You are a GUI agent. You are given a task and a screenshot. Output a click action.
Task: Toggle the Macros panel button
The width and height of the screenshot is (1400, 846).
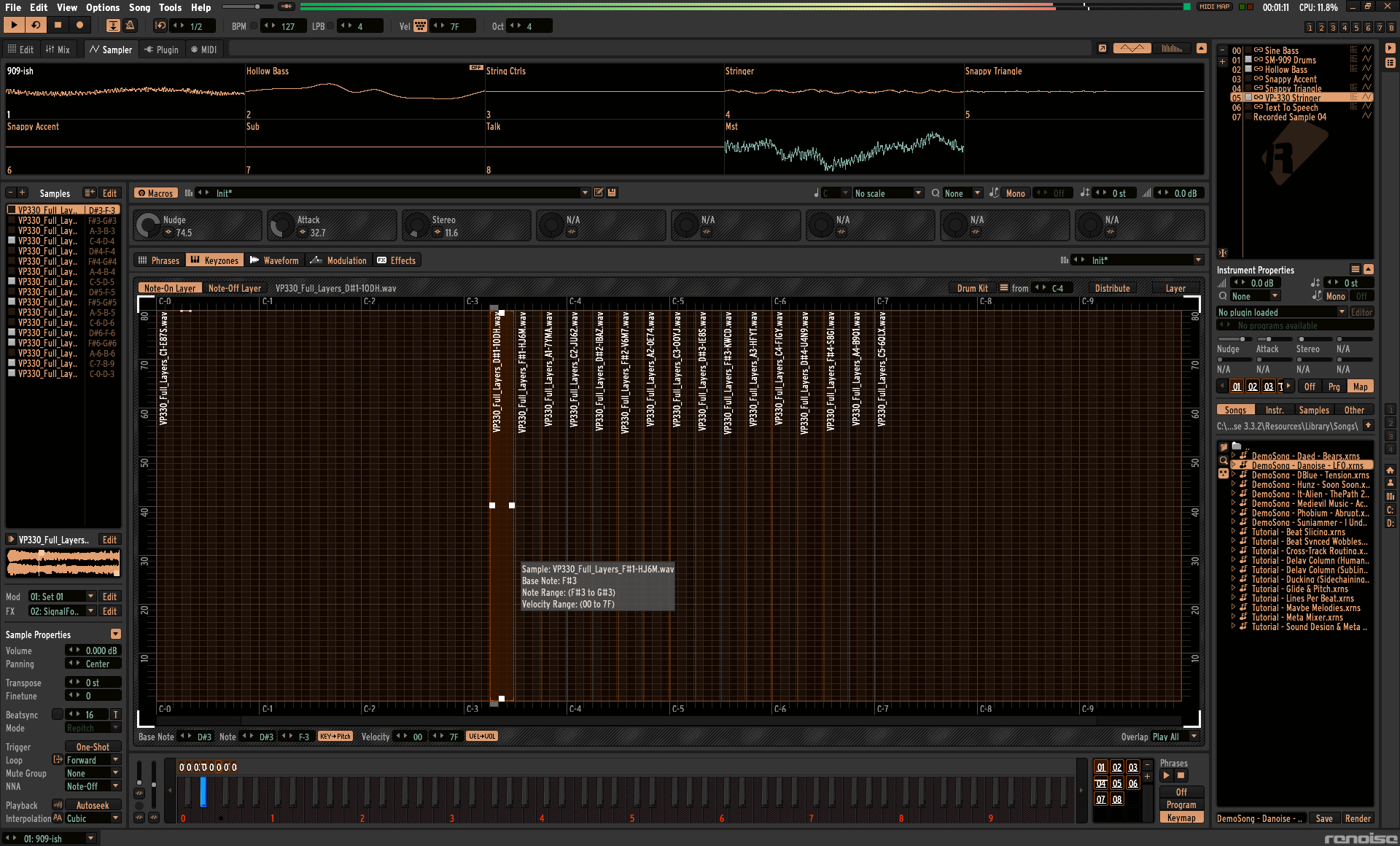point(155,193)
